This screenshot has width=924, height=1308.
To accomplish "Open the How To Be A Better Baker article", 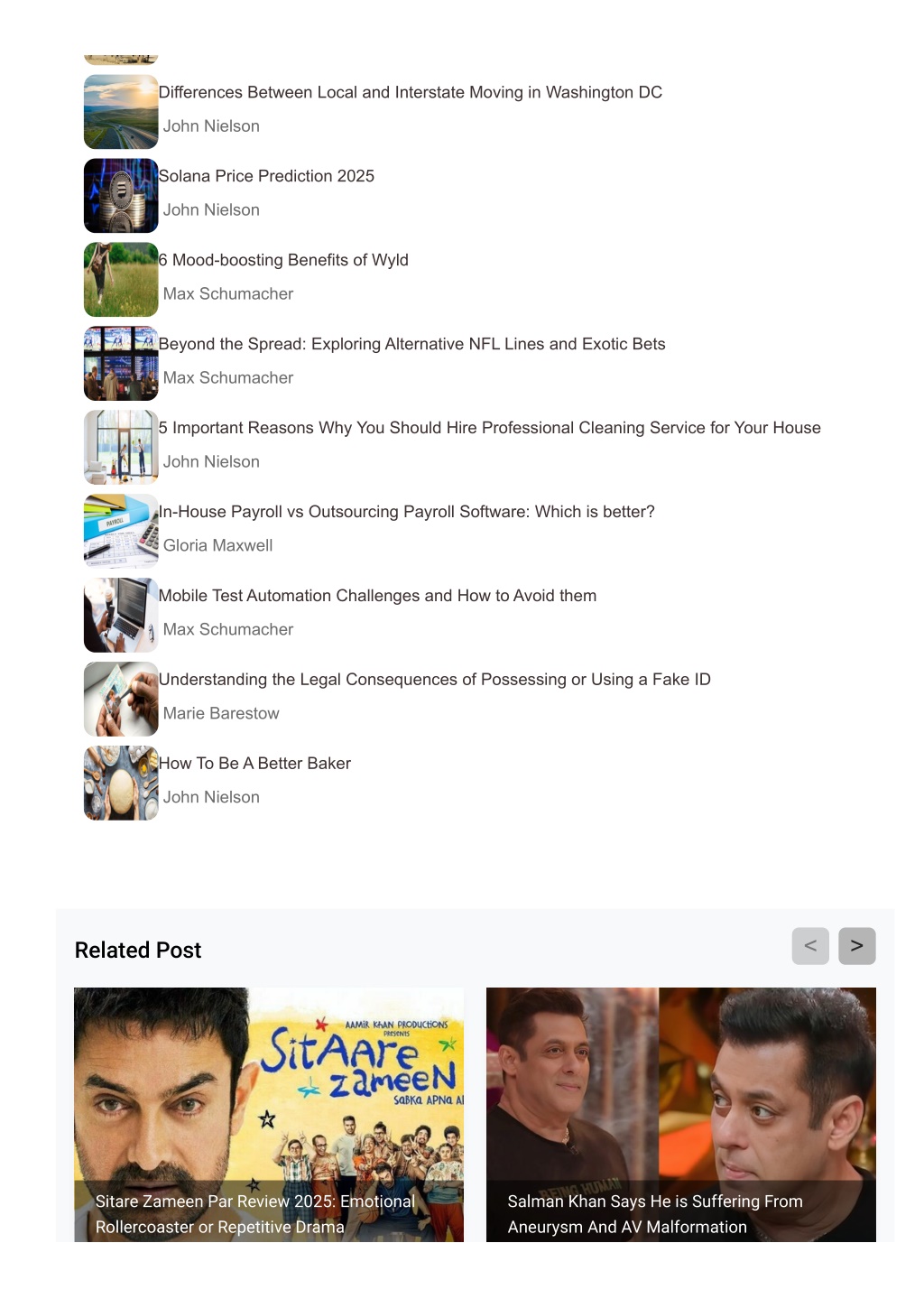I will (254, 764).
